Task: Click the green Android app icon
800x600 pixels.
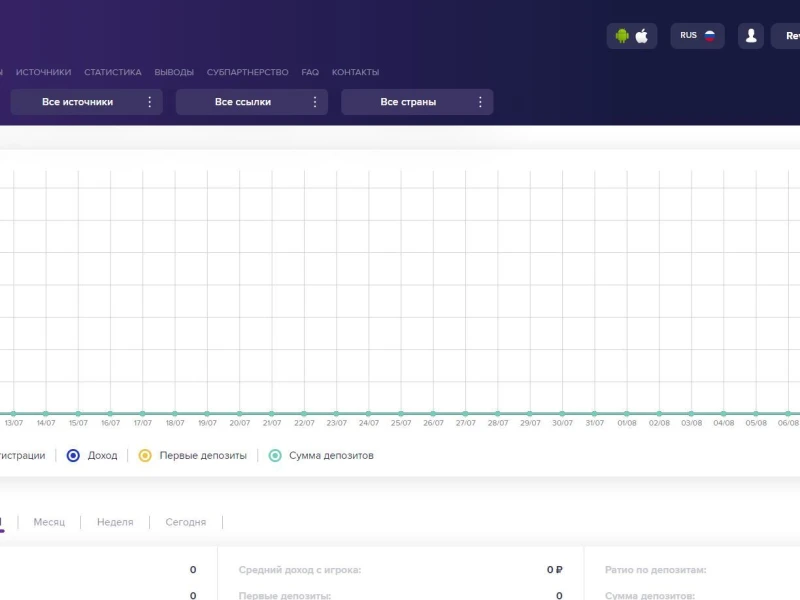Action: pyautogui.click(x=622, y=36)
